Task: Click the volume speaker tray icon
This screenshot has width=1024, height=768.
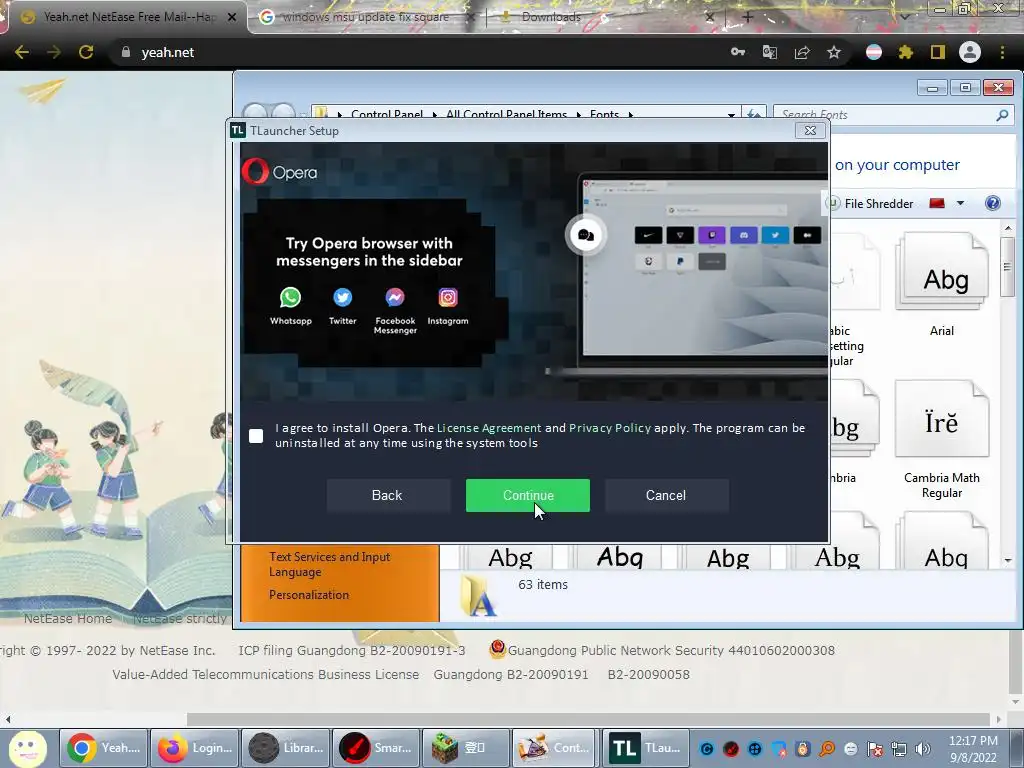Action: coord(923,749)
